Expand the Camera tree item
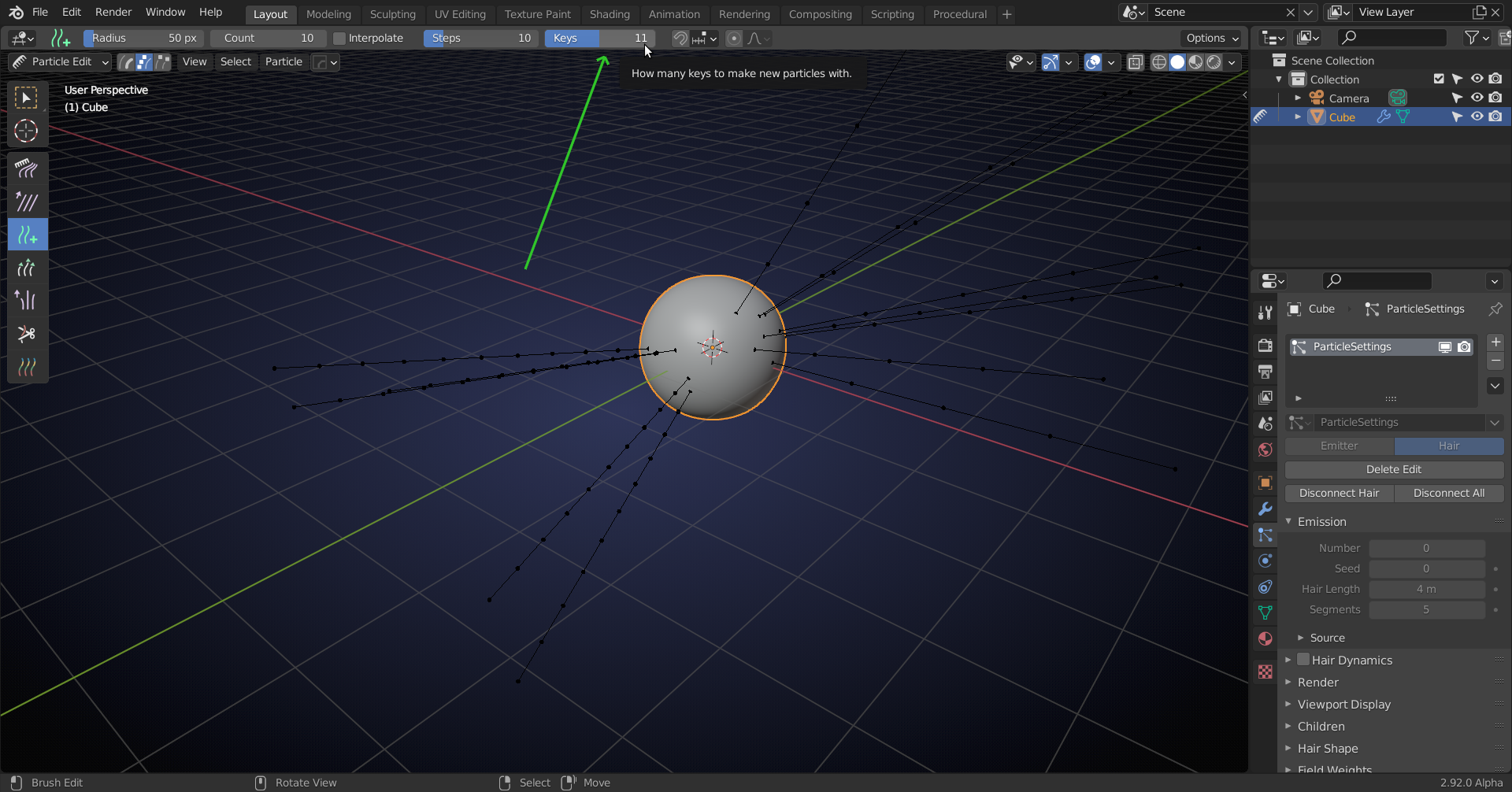Image resolution: width=1512 pixels, height=792 pixels. 1298,98
